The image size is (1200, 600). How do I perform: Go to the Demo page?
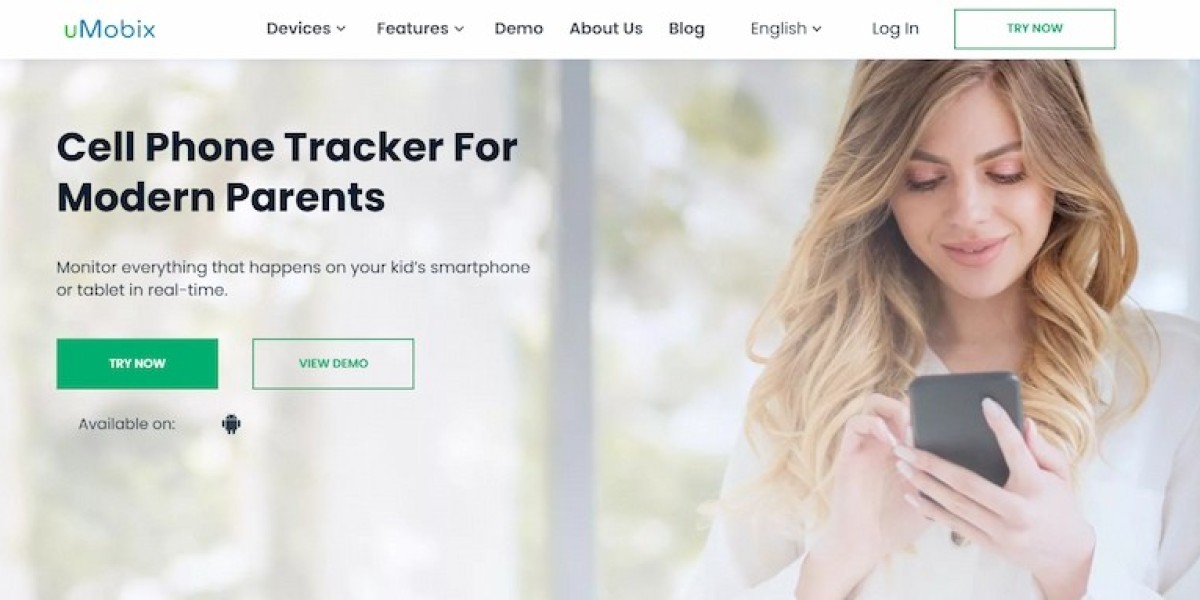(x=519, y=29)
